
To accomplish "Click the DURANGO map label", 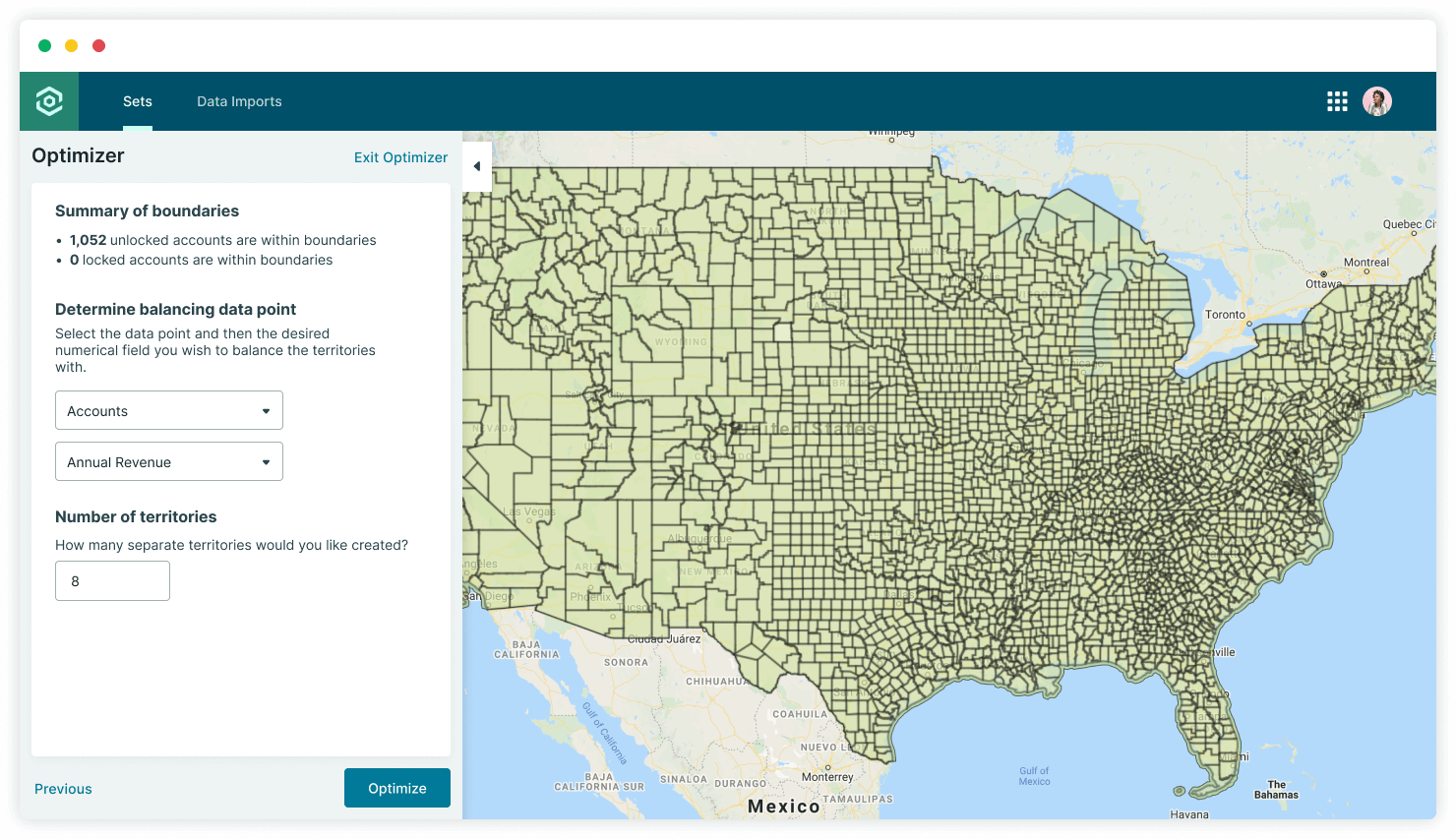I will click(740, 784).
